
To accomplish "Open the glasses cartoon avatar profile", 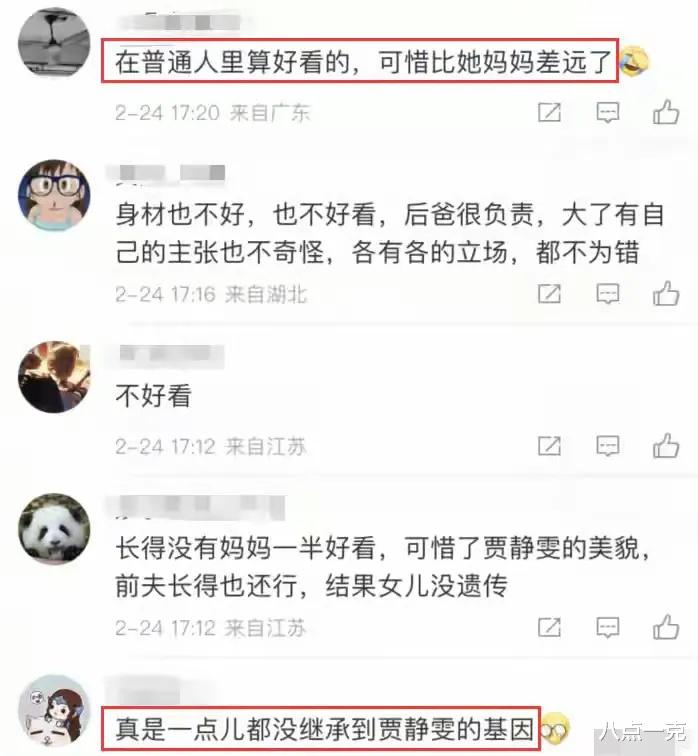I will (54, 195).
